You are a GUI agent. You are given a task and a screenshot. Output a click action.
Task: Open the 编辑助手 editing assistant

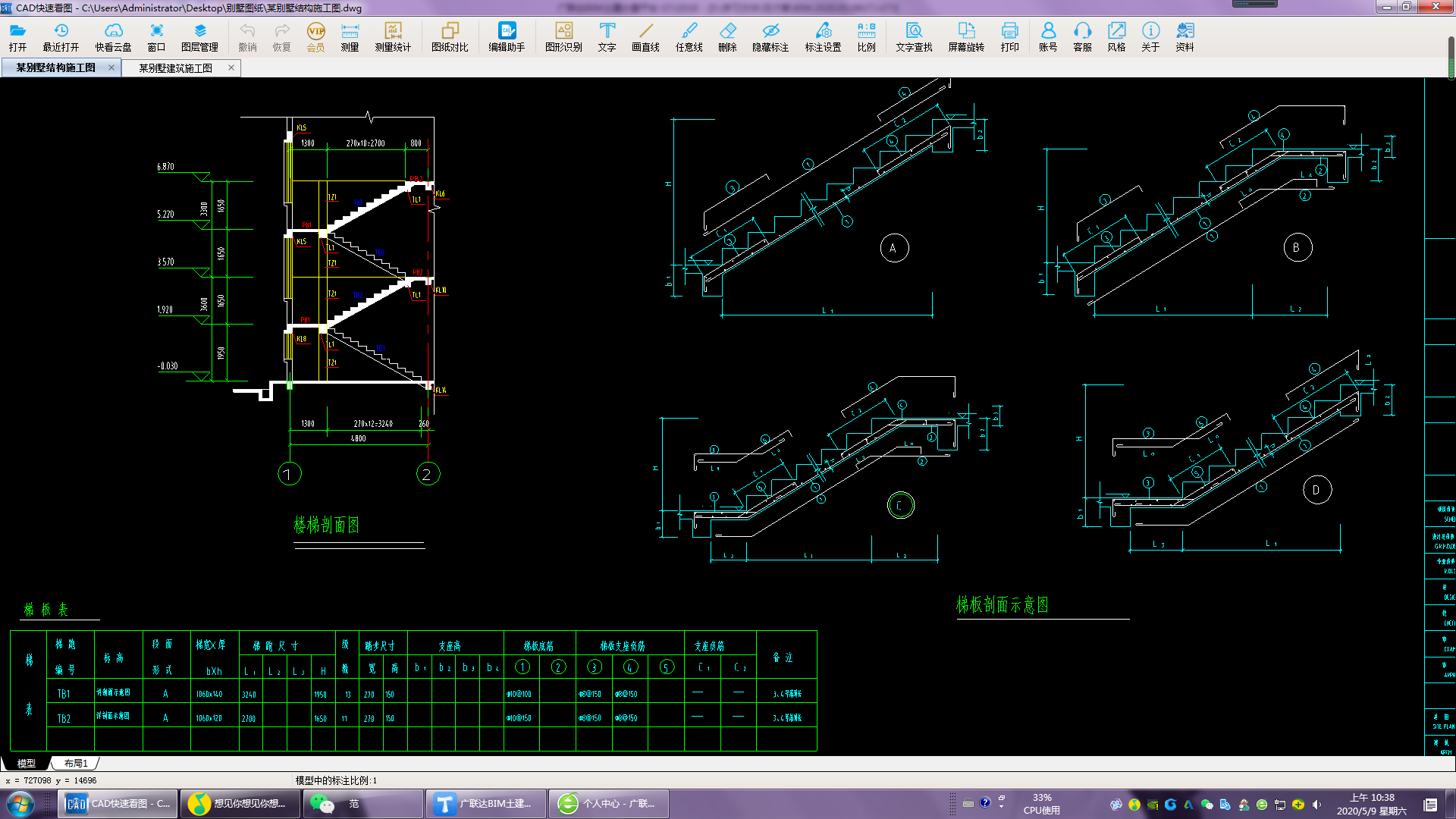507,37
